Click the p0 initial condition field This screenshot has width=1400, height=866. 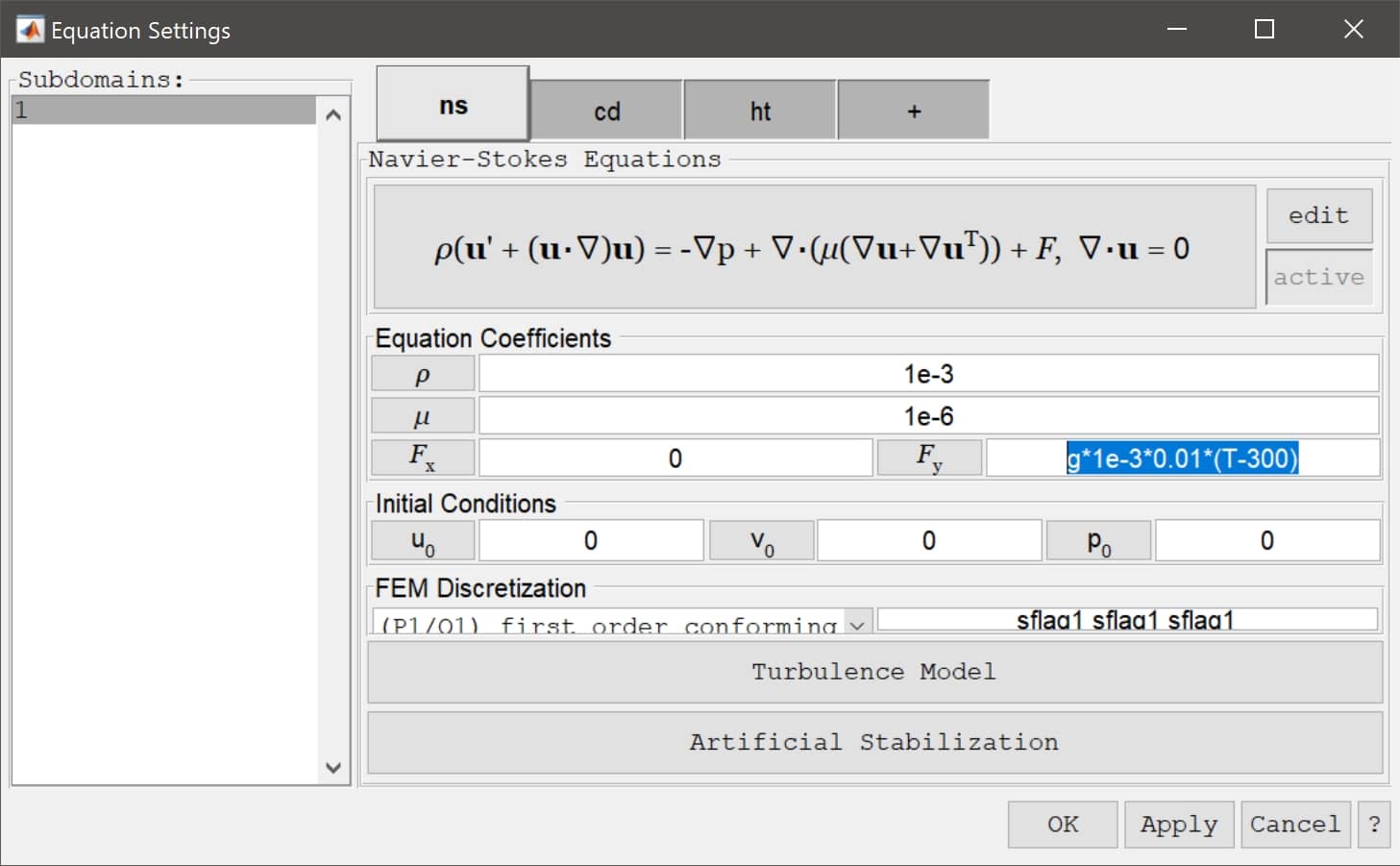[1267, 541]
